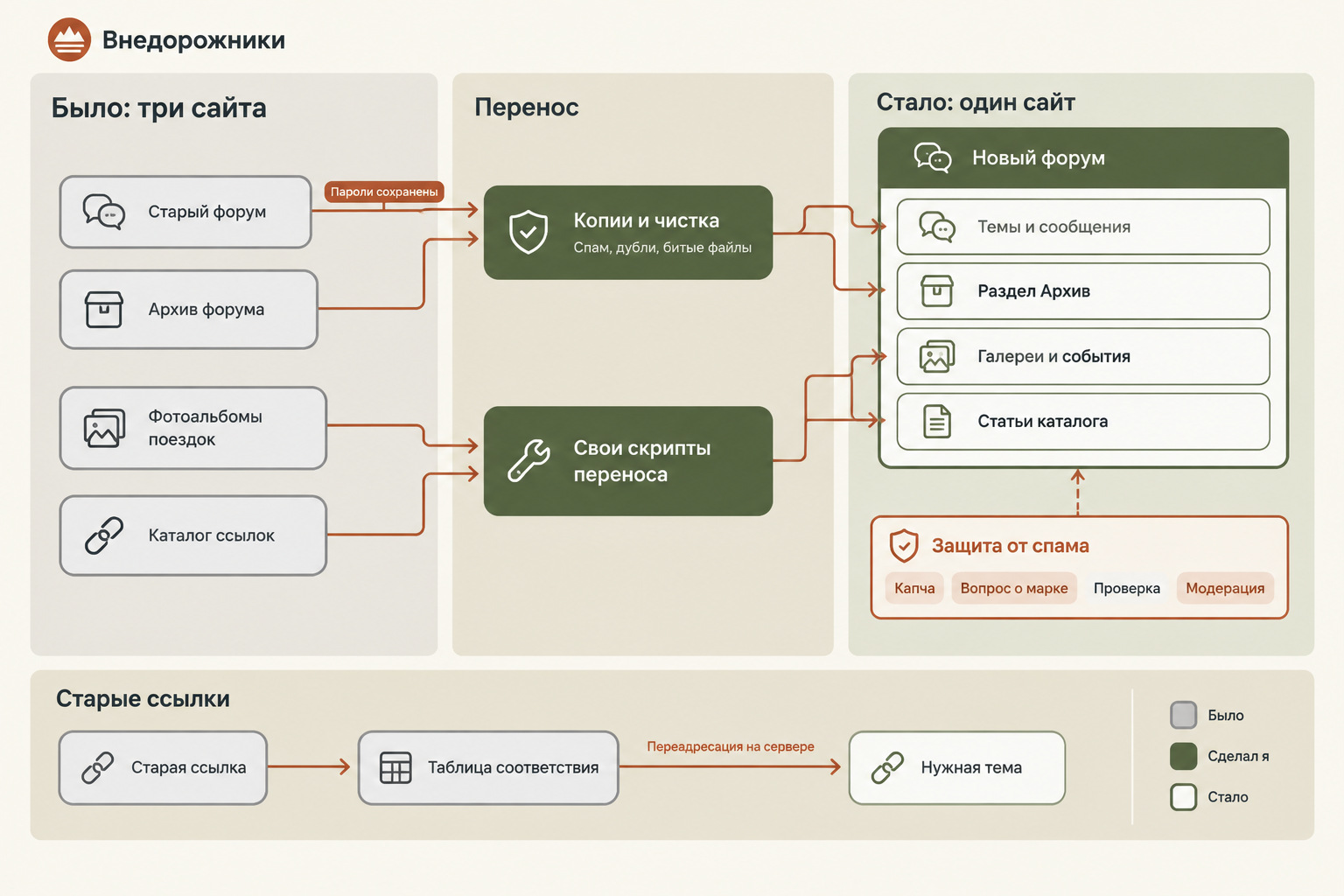Image resolution: width=1344 pixels, height=896 pixels.
Task: Click the shield icon next to Защита от спама
Action: [904, 546]
